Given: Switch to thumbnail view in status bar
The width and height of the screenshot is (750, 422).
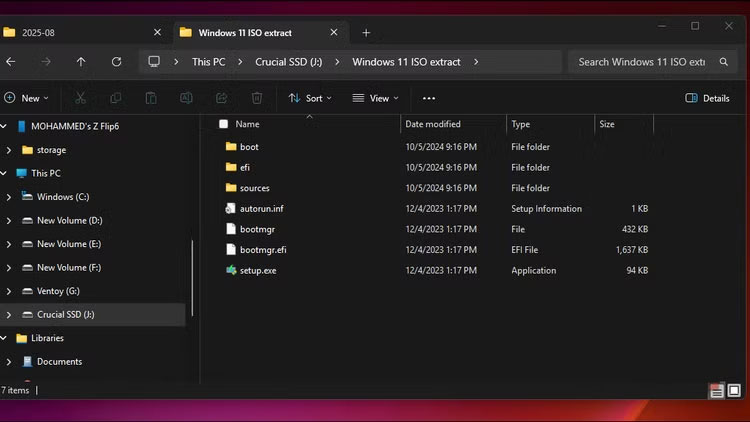Looking at the screenshot, I should coord(737,390).
